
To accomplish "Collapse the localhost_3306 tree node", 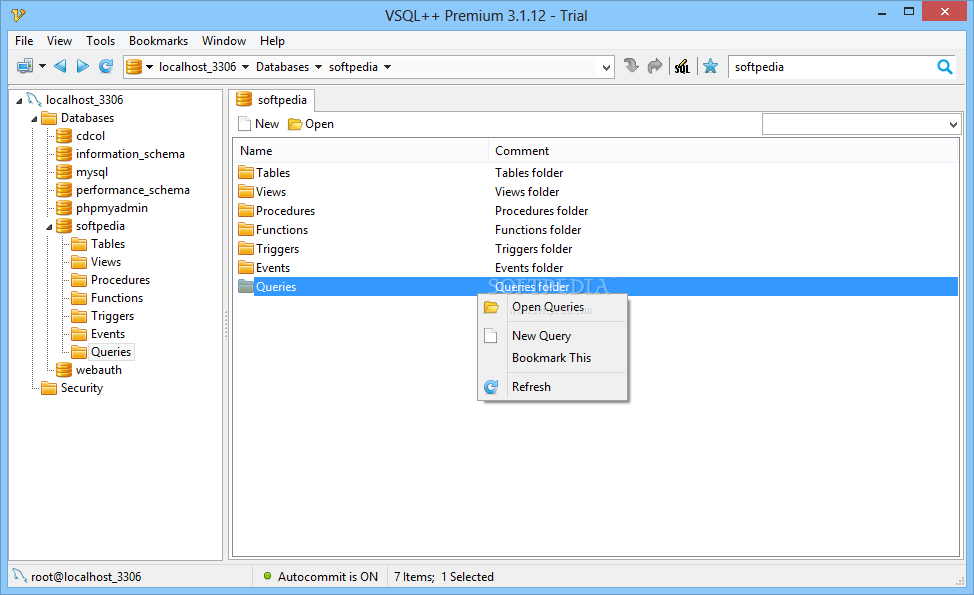I will [x=19, y=101].
